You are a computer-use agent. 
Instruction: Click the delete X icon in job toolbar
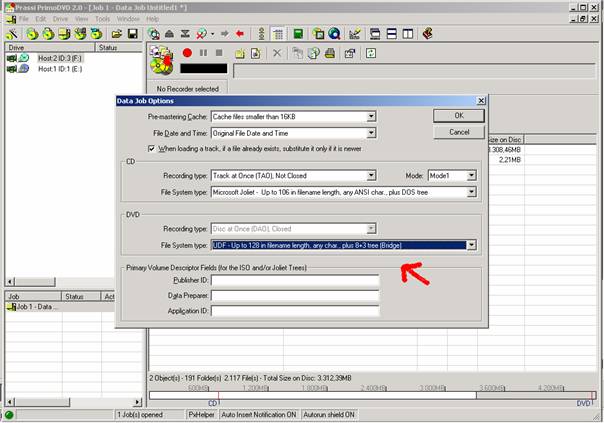[277, 53]
